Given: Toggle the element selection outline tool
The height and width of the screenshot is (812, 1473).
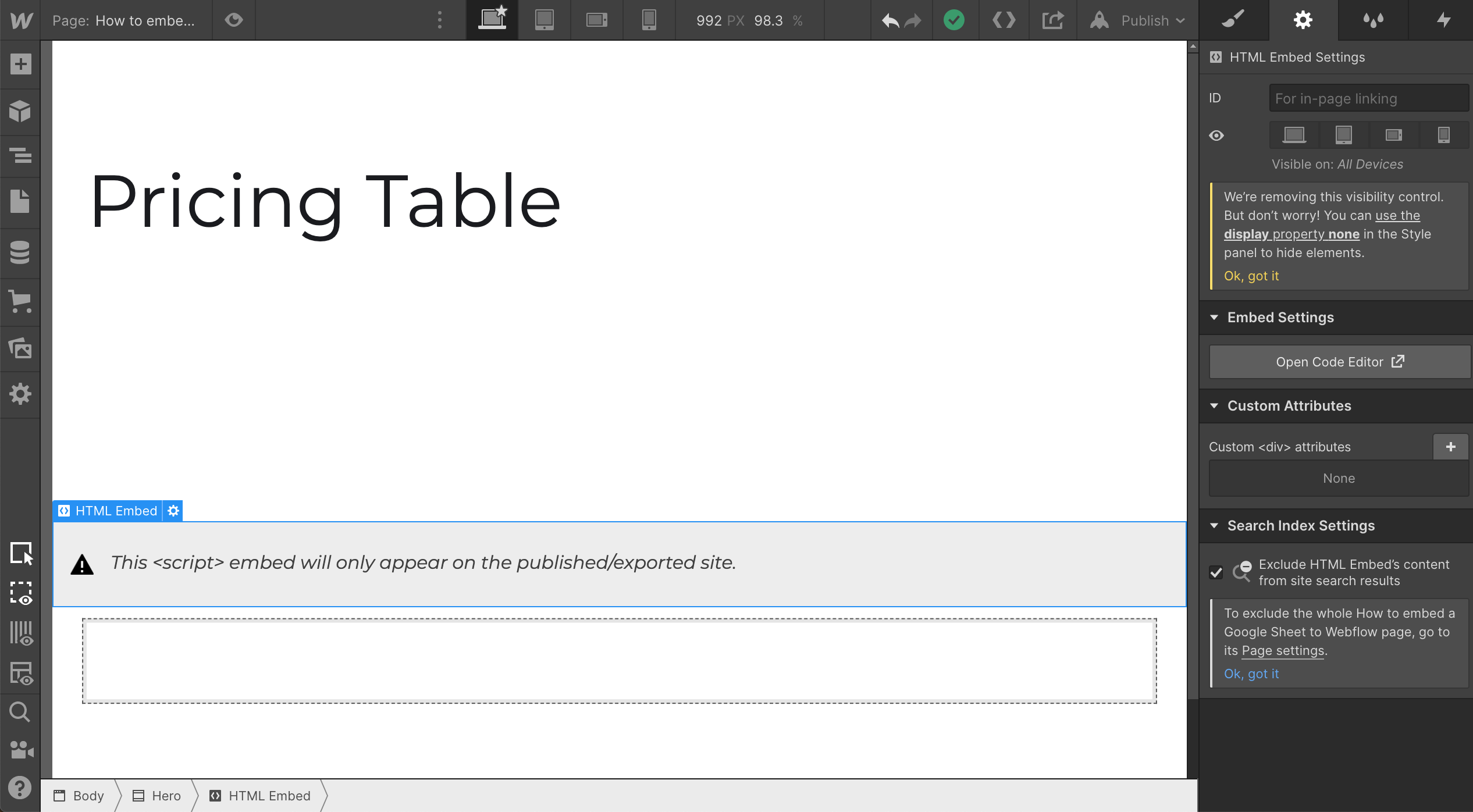Looking at the screenshot, I should 22,553.
